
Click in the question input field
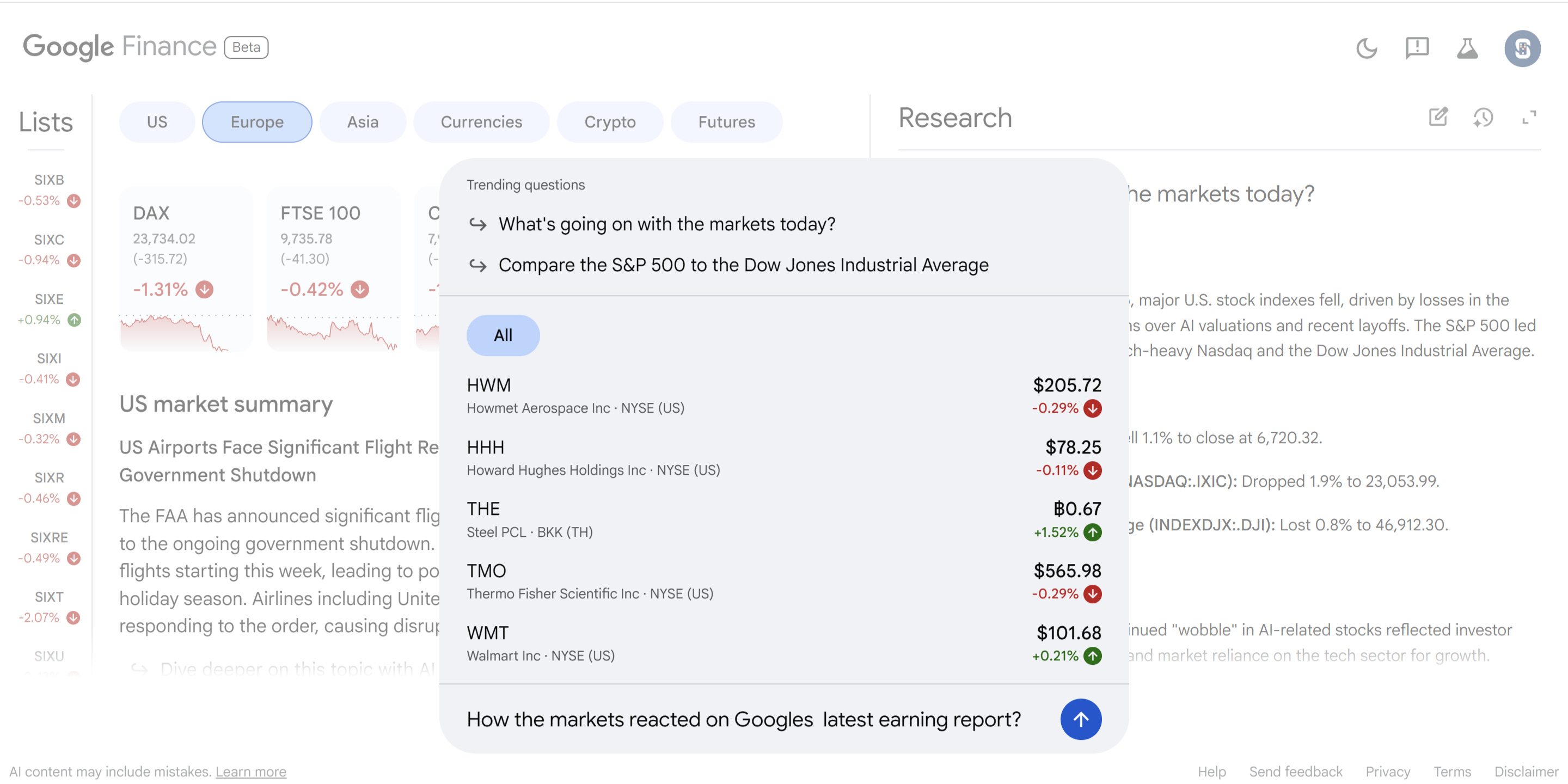pyautogui.click(x=743, y=719)
